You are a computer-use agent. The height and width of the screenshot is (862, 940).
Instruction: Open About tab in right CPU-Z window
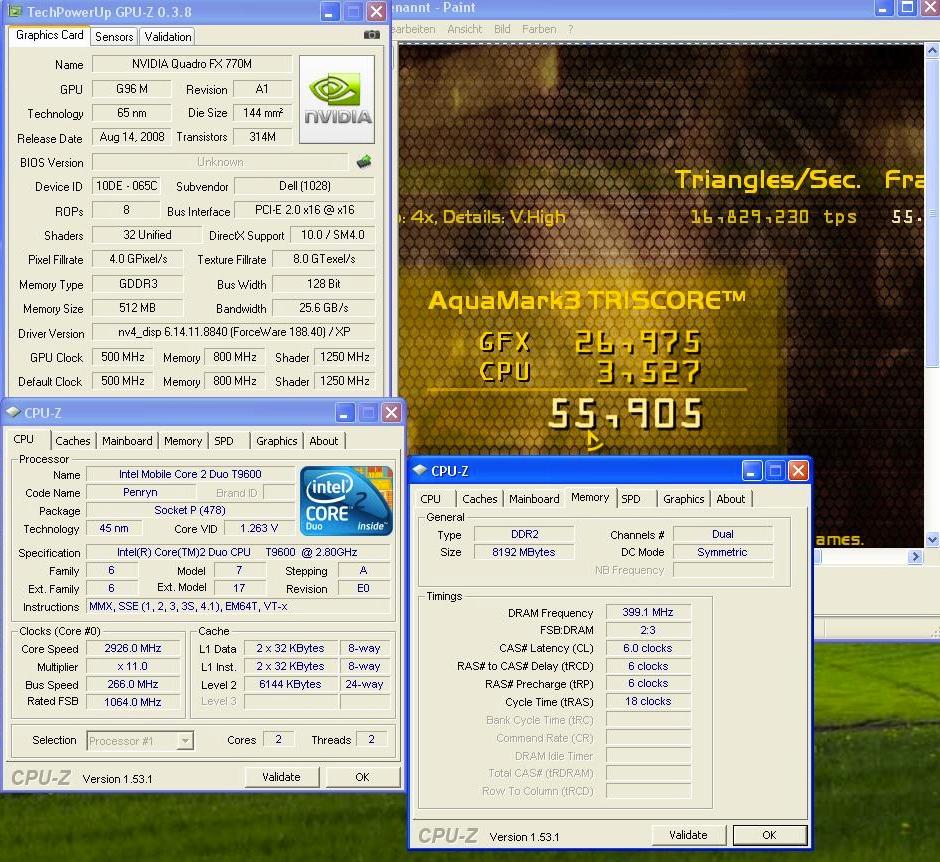731,499
